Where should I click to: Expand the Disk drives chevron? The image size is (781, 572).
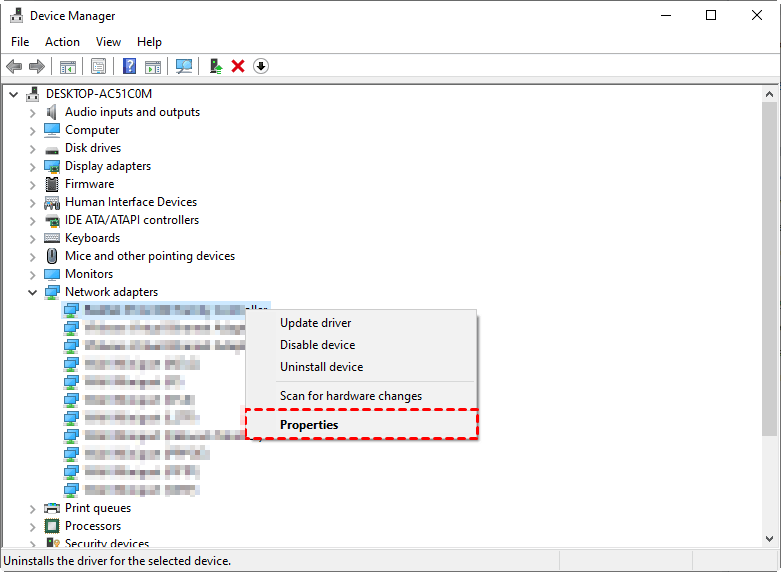pyautogui.click(x=33, y=149)
